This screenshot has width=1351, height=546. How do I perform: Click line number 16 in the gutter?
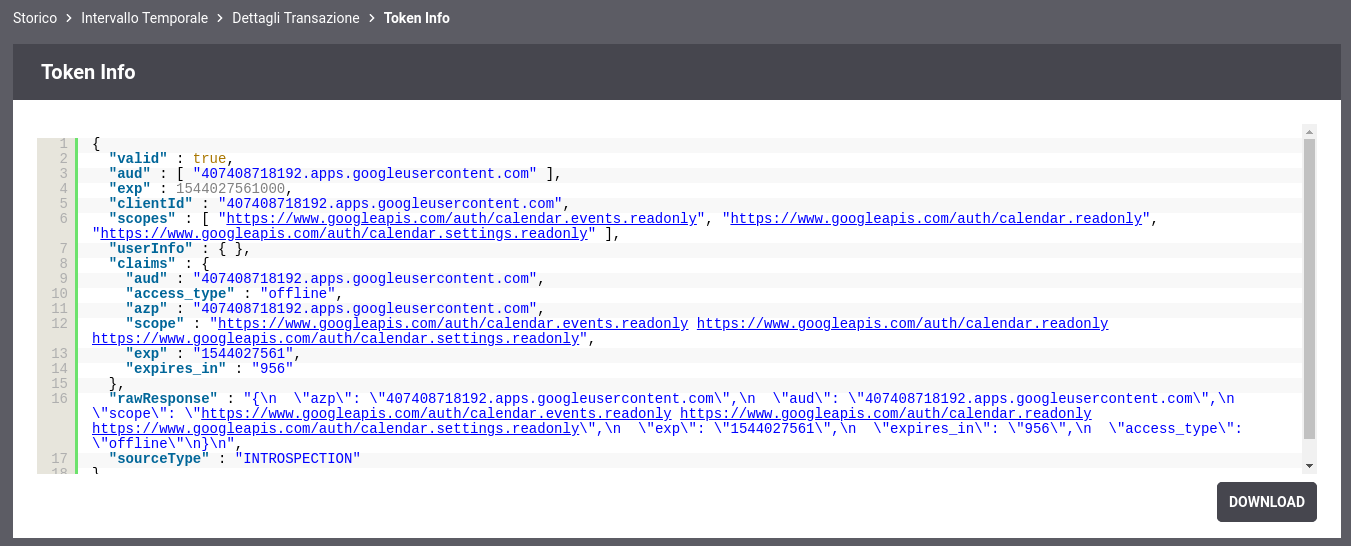[x=59, y=398]
